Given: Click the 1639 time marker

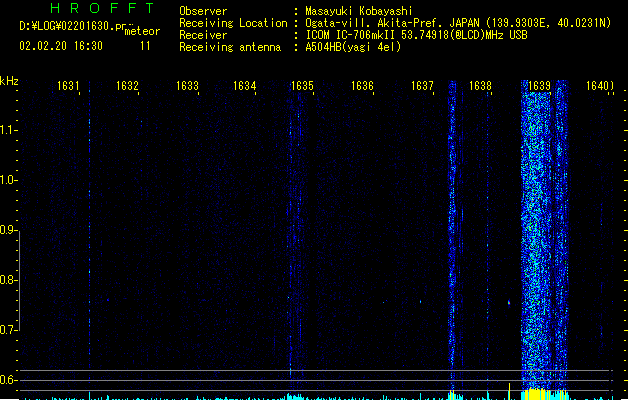Looking at the screenshot, I should tap(540, 86).
